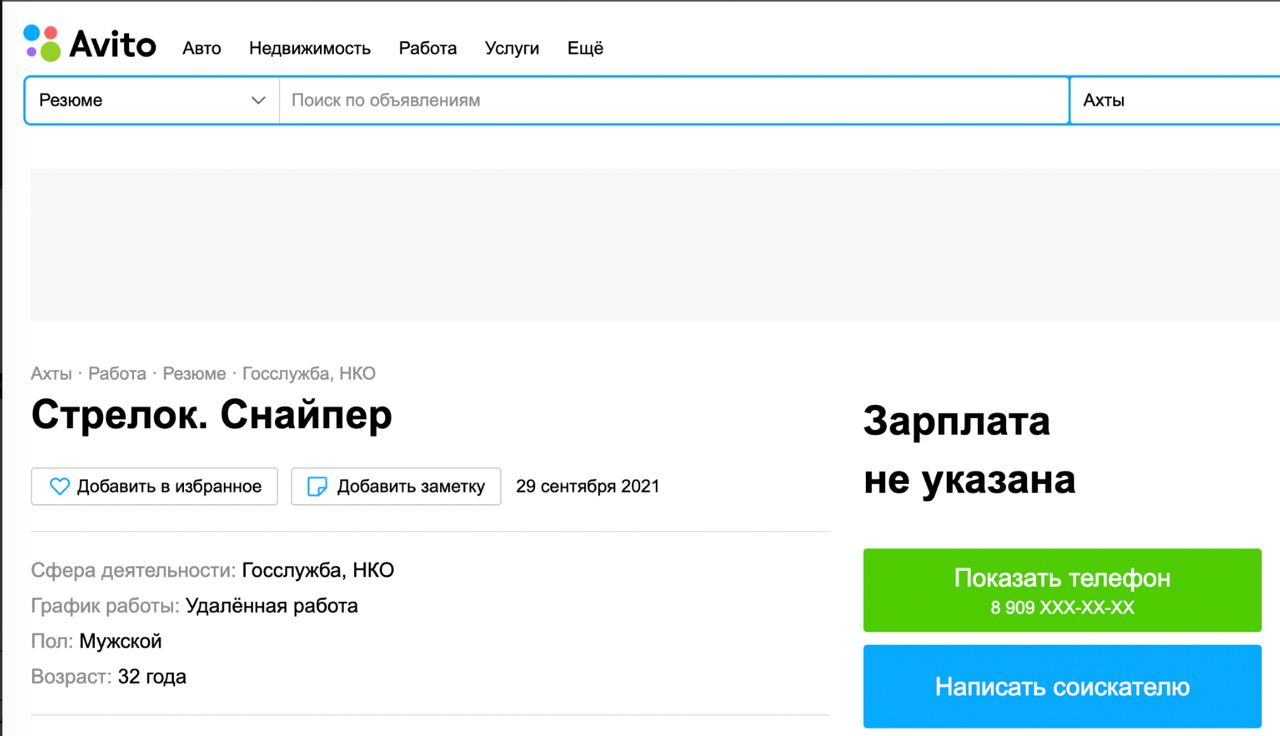The height and width of the screenshot is (736, 1280).
Task: Open the Ещё menu item
Action: [585, 48]
